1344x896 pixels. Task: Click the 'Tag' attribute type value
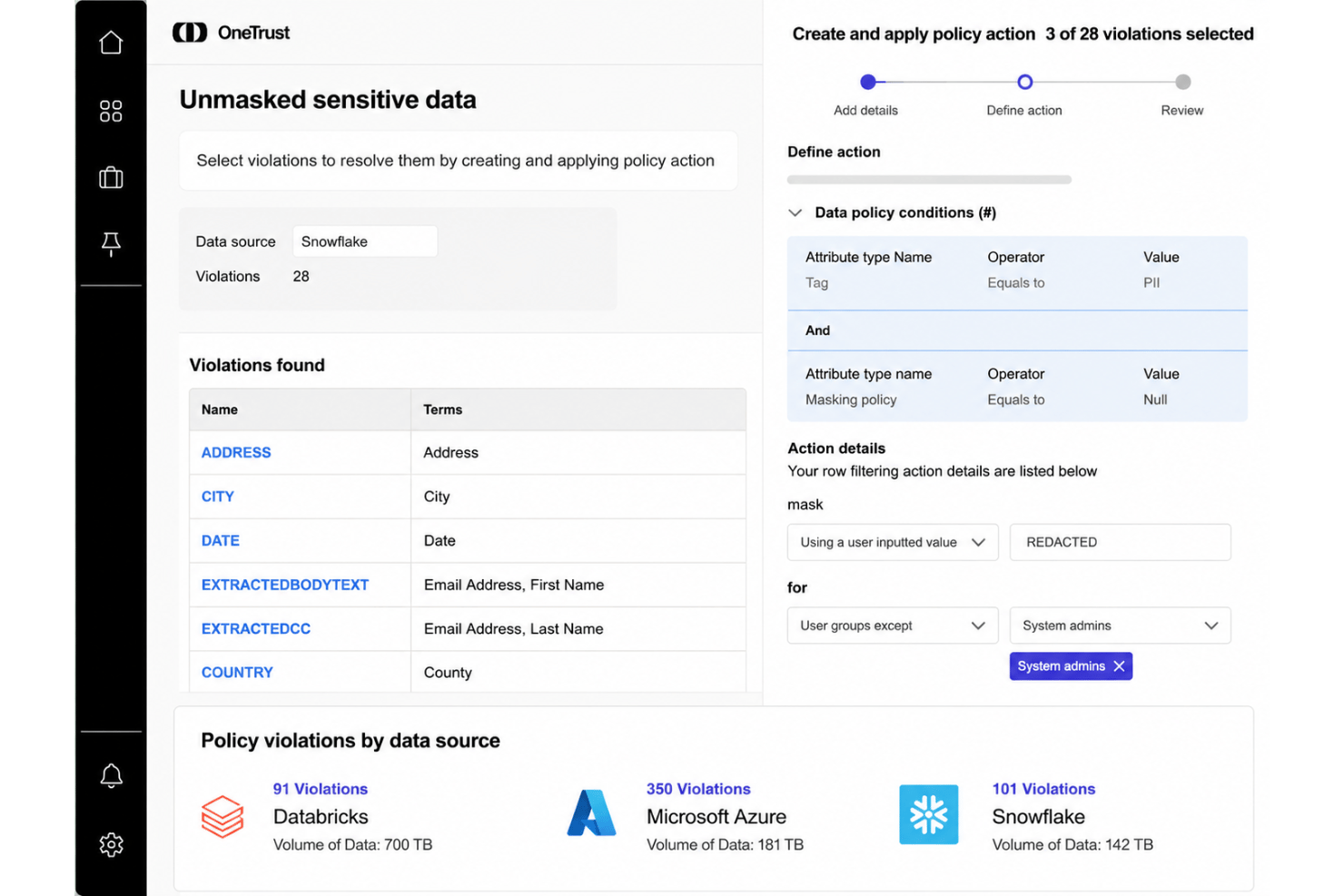click(x=816, y=282)
